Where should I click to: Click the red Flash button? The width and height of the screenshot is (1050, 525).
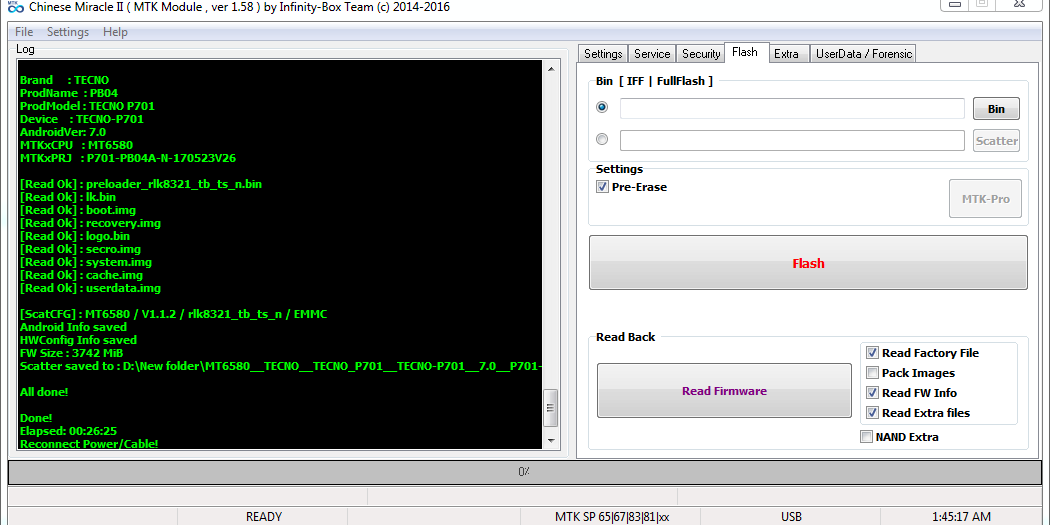point(808,262)
